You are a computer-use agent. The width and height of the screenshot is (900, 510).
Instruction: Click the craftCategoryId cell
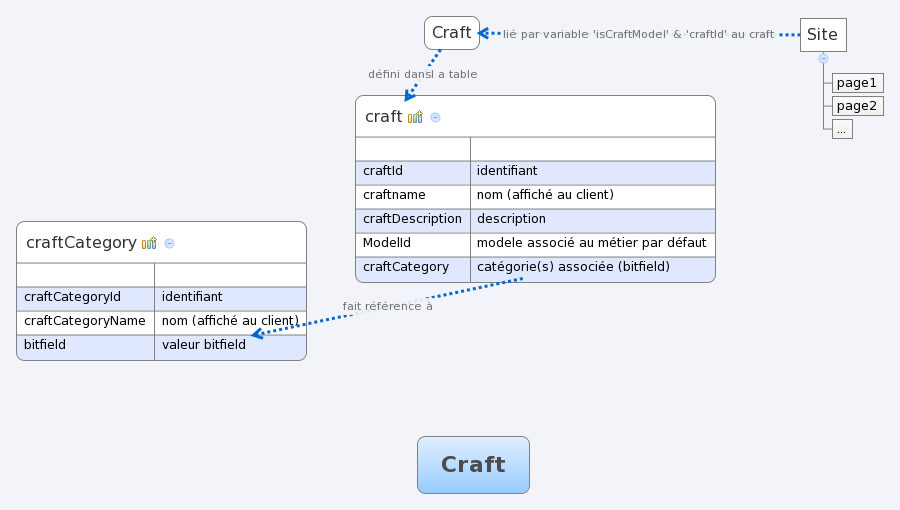pyautogui.click(x=85, y=298)
